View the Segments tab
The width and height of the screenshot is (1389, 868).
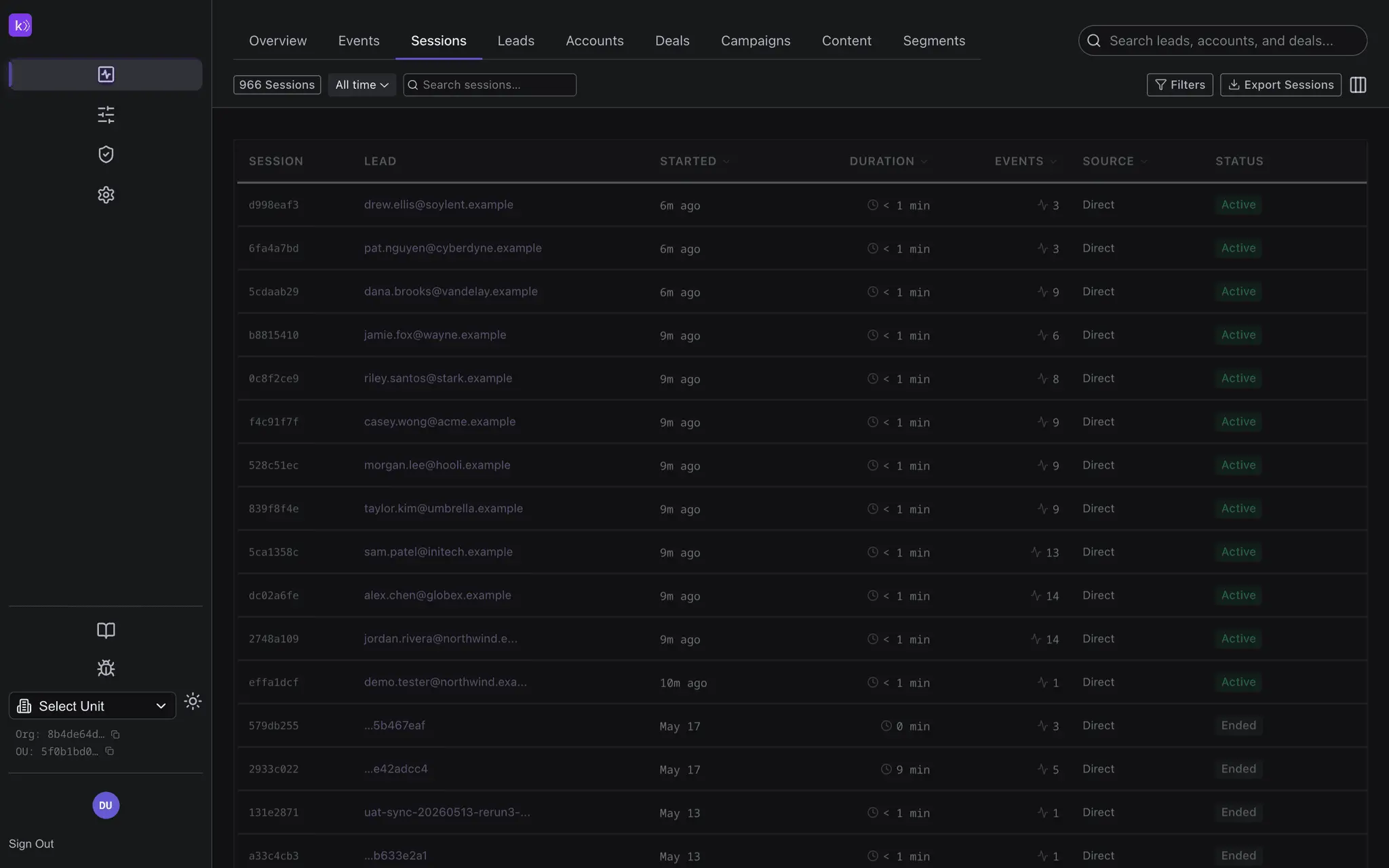934,41
